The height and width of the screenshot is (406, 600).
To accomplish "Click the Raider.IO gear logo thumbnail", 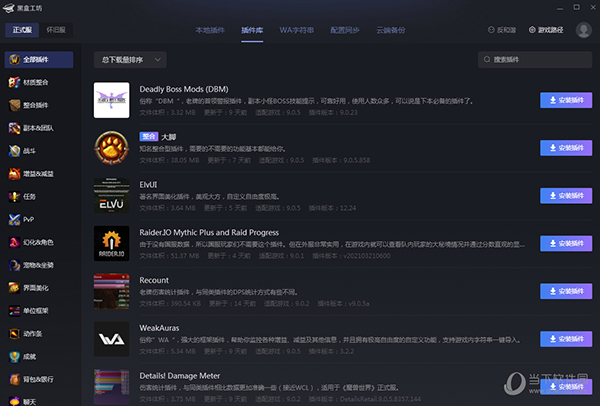I will 111,243.
